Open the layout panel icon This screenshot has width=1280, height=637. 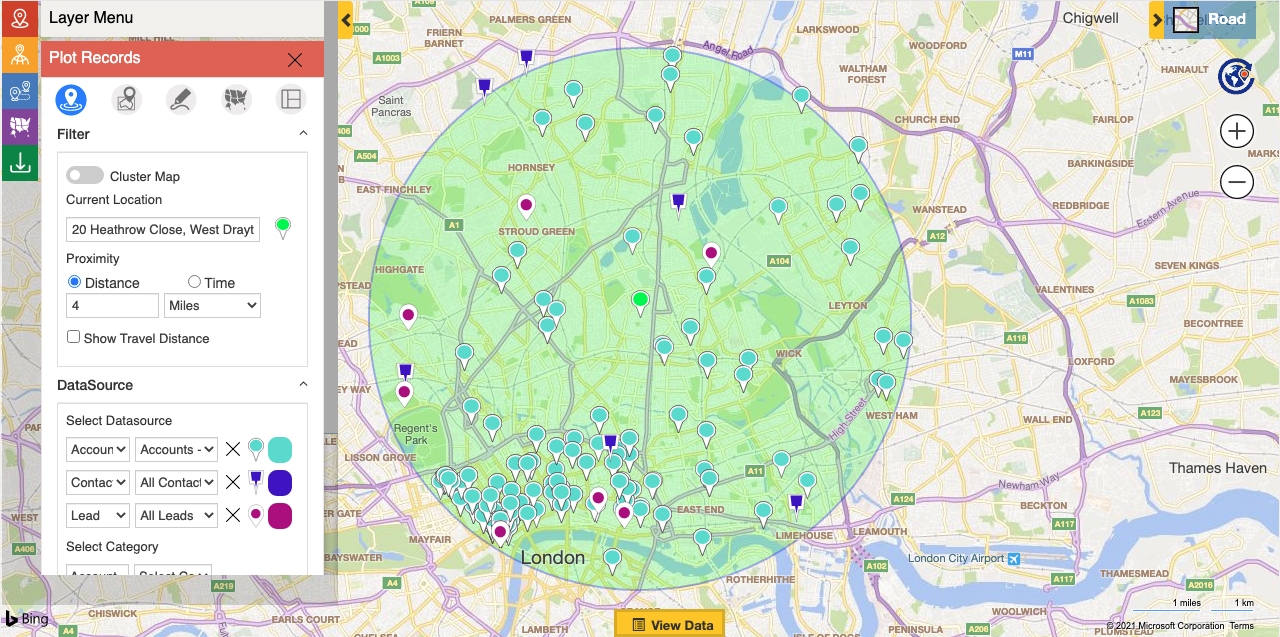pyautogui.click(x=291, y=99)
